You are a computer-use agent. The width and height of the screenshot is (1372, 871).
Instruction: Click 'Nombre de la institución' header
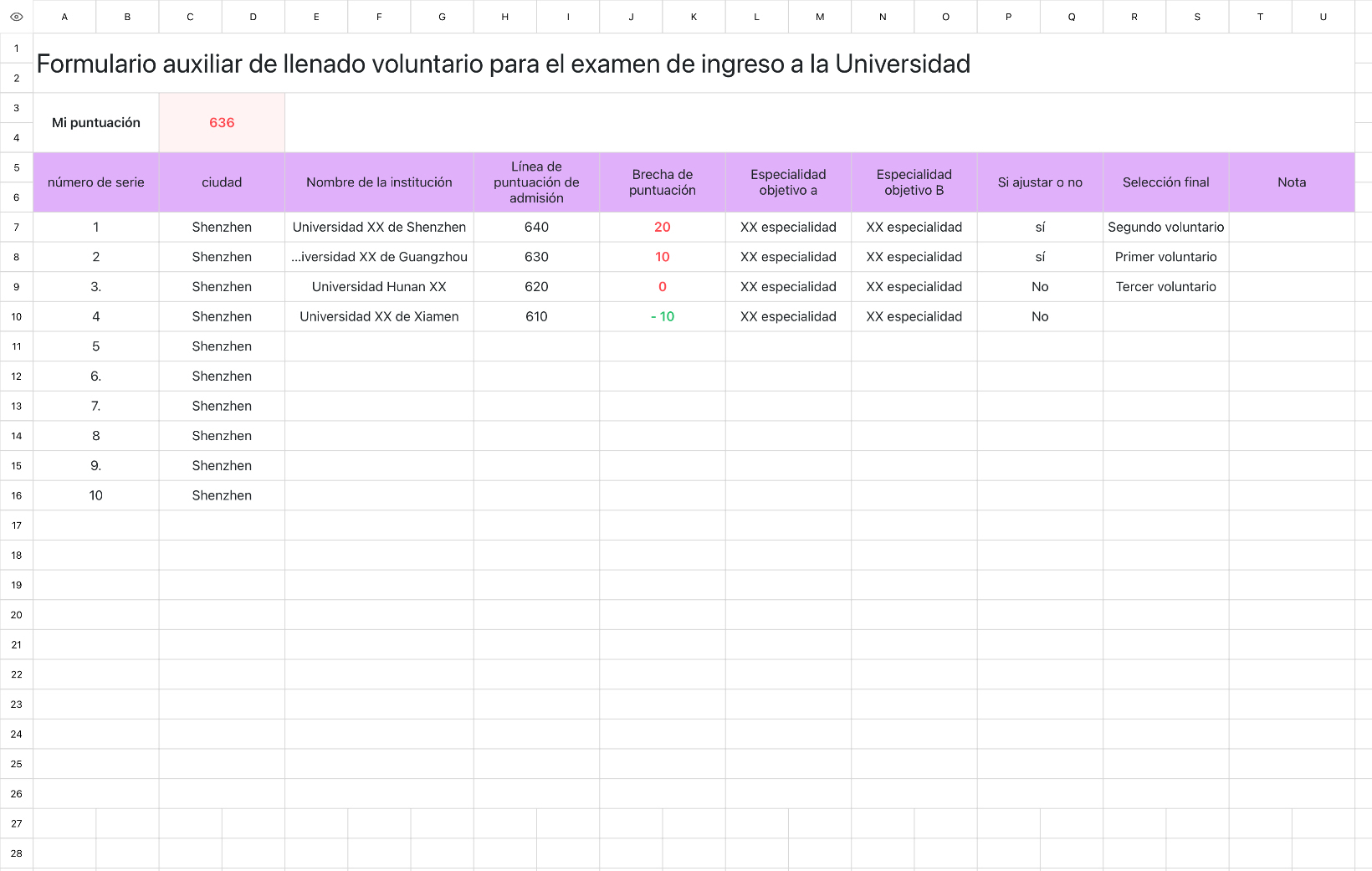pyautogui.click(x=379, y=182)
